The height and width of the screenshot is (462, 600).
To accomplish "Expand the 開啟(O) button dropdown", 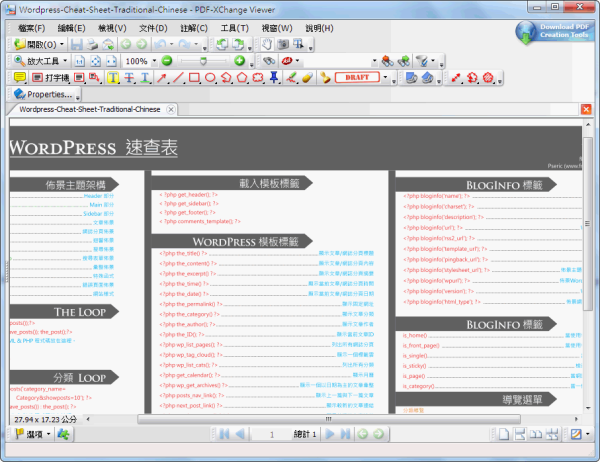I will click(x=65, y=45).
